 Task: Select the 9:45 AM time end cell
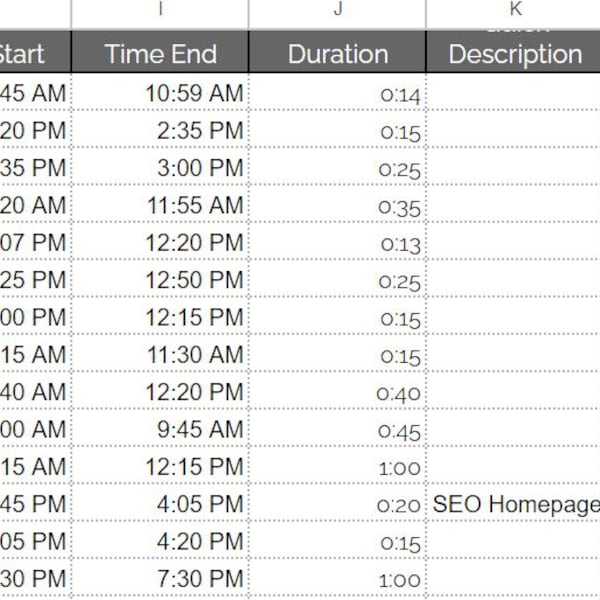tap(160, 428)
